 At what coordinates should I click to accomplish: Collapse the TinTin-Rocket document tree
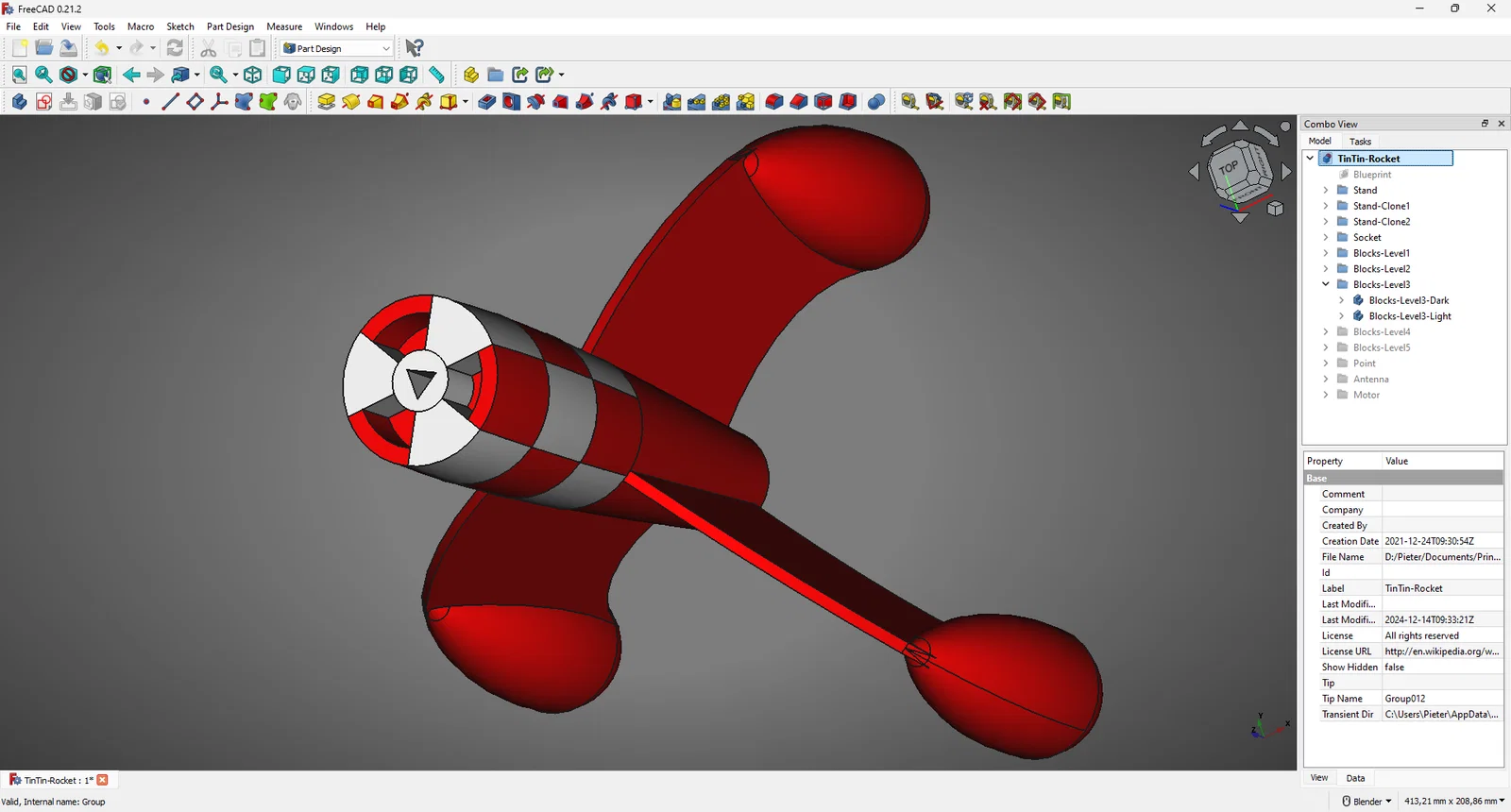point(1310,159)
